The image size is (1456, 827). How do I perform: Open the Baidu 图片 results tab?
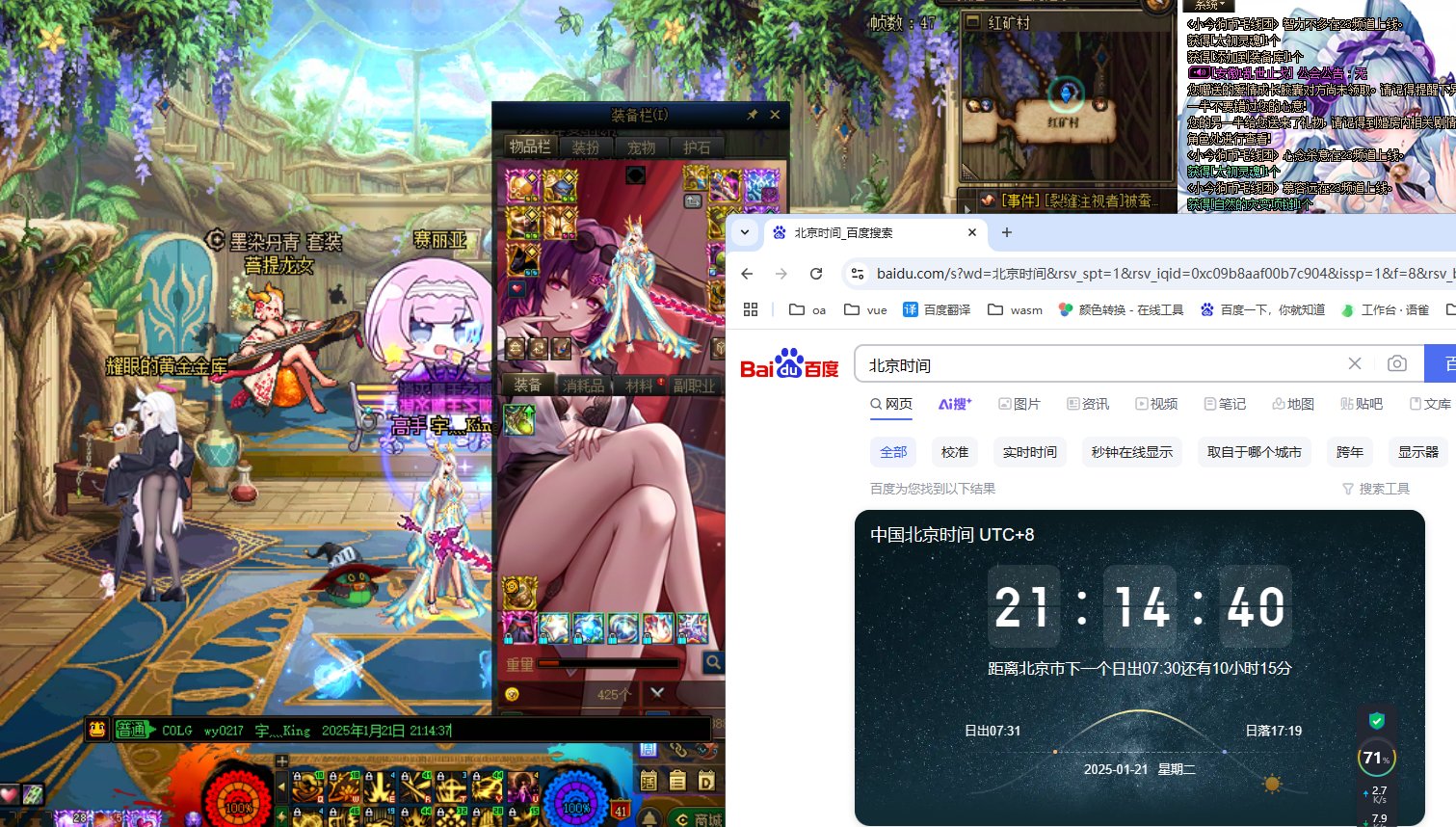1019,404
